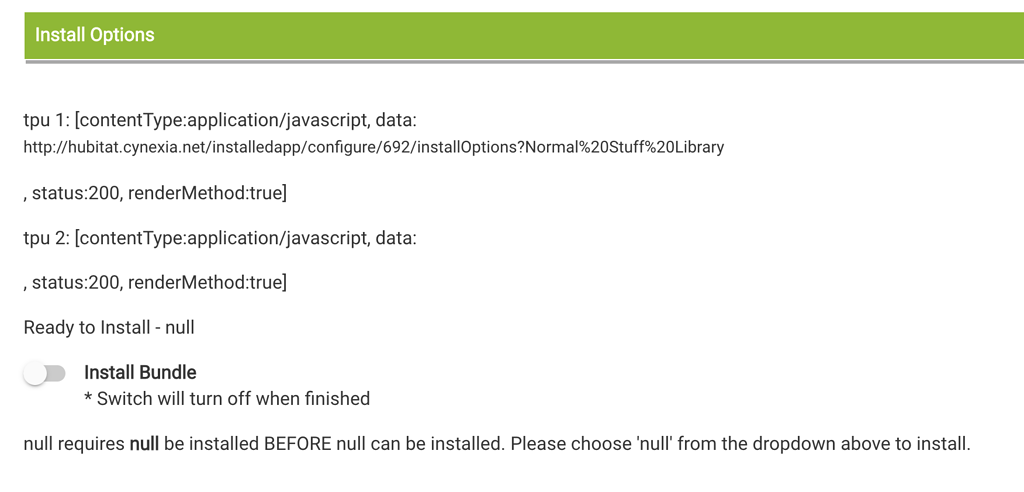Toggle the Install Bundle switch
Image resolution: width=1024 pixels, height=492 pixels.
pos(44,373)
